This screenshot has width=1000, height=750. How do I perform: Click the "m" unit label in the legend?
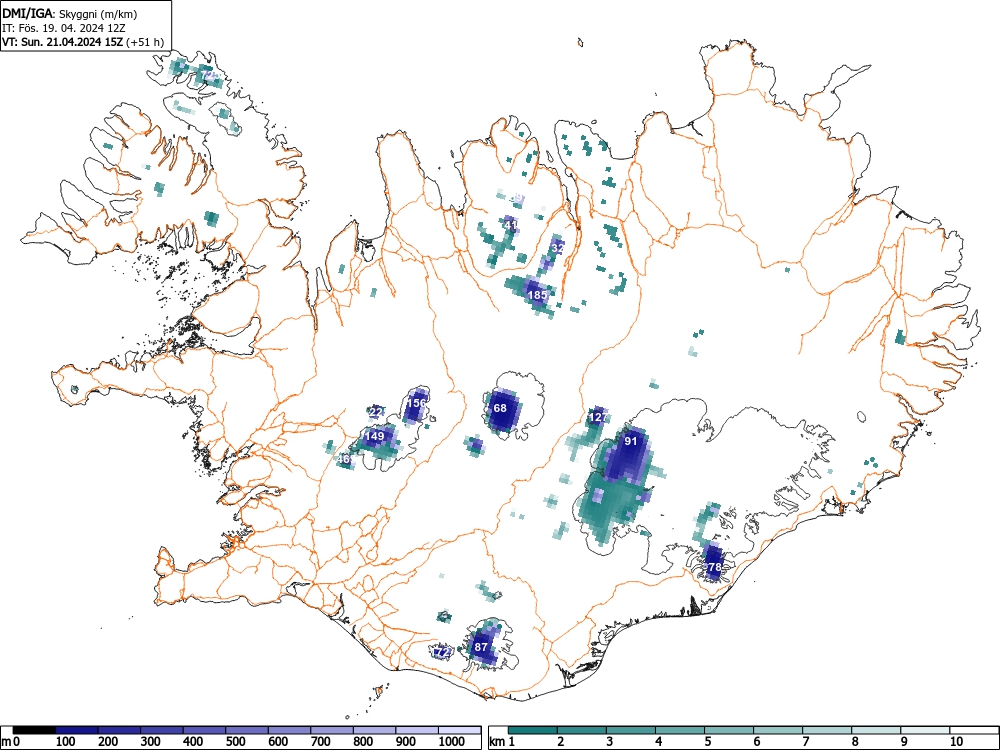pos(6,742)
